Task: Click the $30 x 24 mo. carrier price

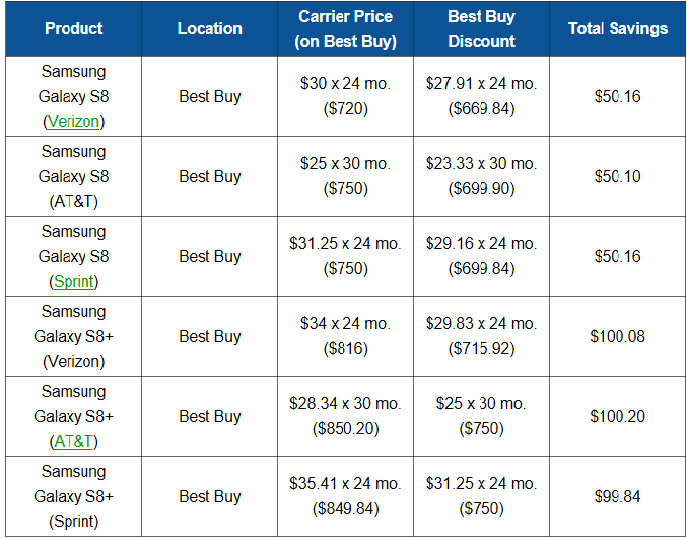Action: pyautogui.click(x=347, y=84)
